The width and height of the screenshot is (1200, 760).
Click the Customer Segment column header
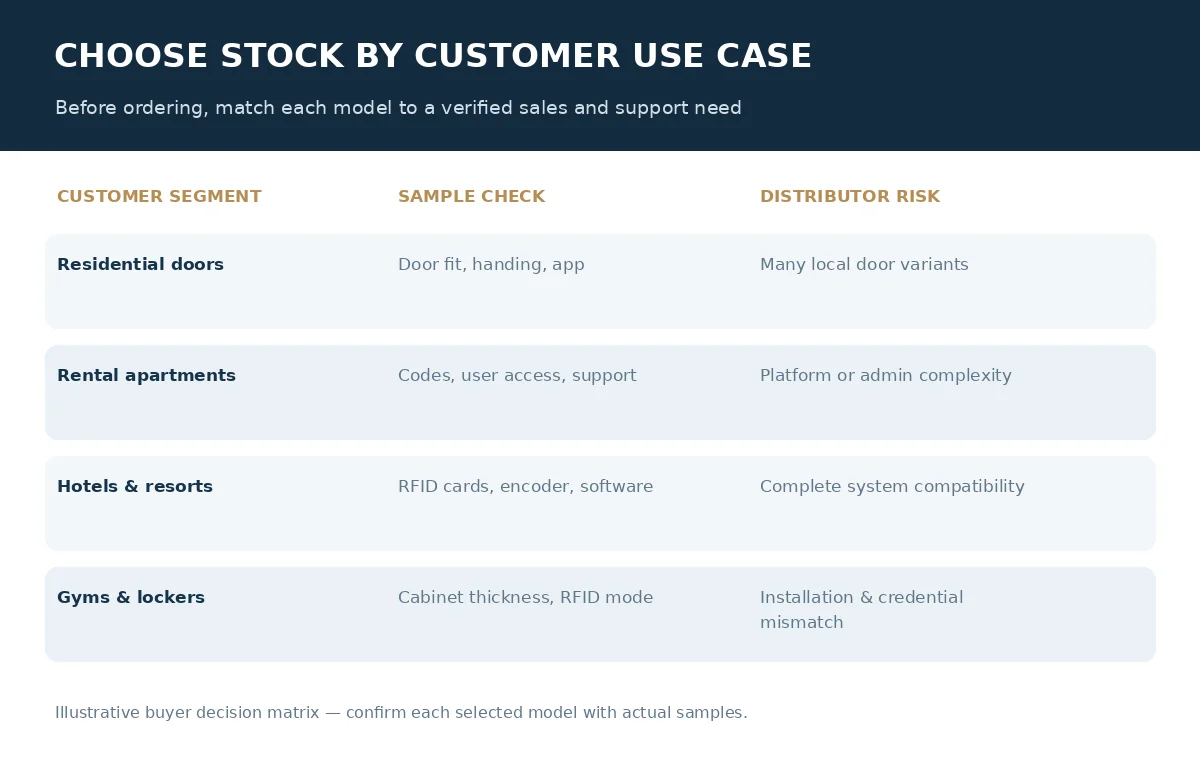(159, 197)
